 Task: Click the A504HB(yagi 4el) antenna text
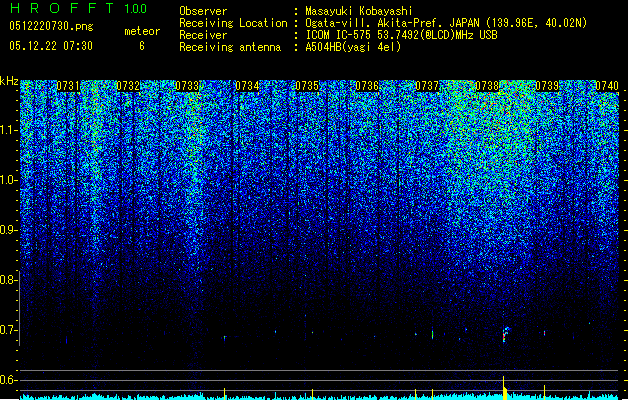pos(353,47)
